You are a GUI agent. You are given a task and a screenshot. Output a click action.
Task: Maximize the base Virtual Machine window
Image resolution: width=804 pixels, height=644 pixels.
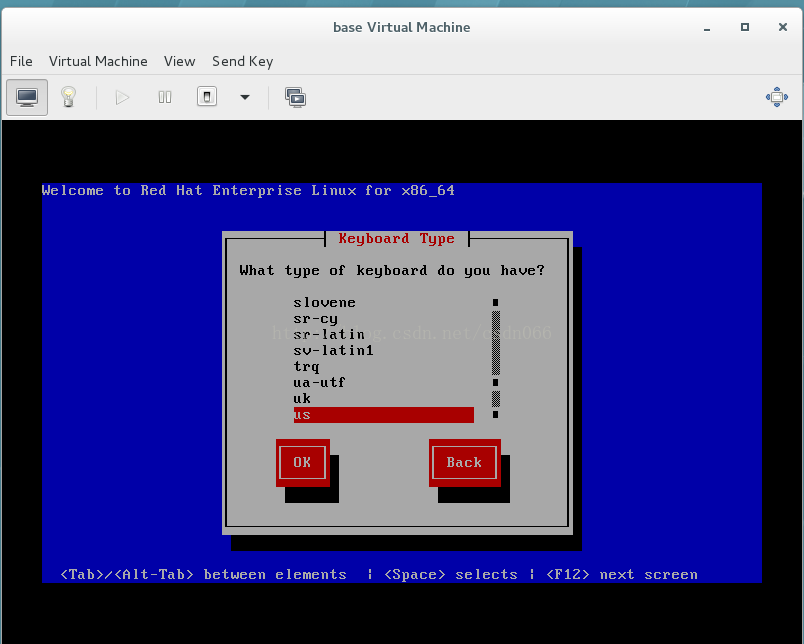click(x=745, y=27)
